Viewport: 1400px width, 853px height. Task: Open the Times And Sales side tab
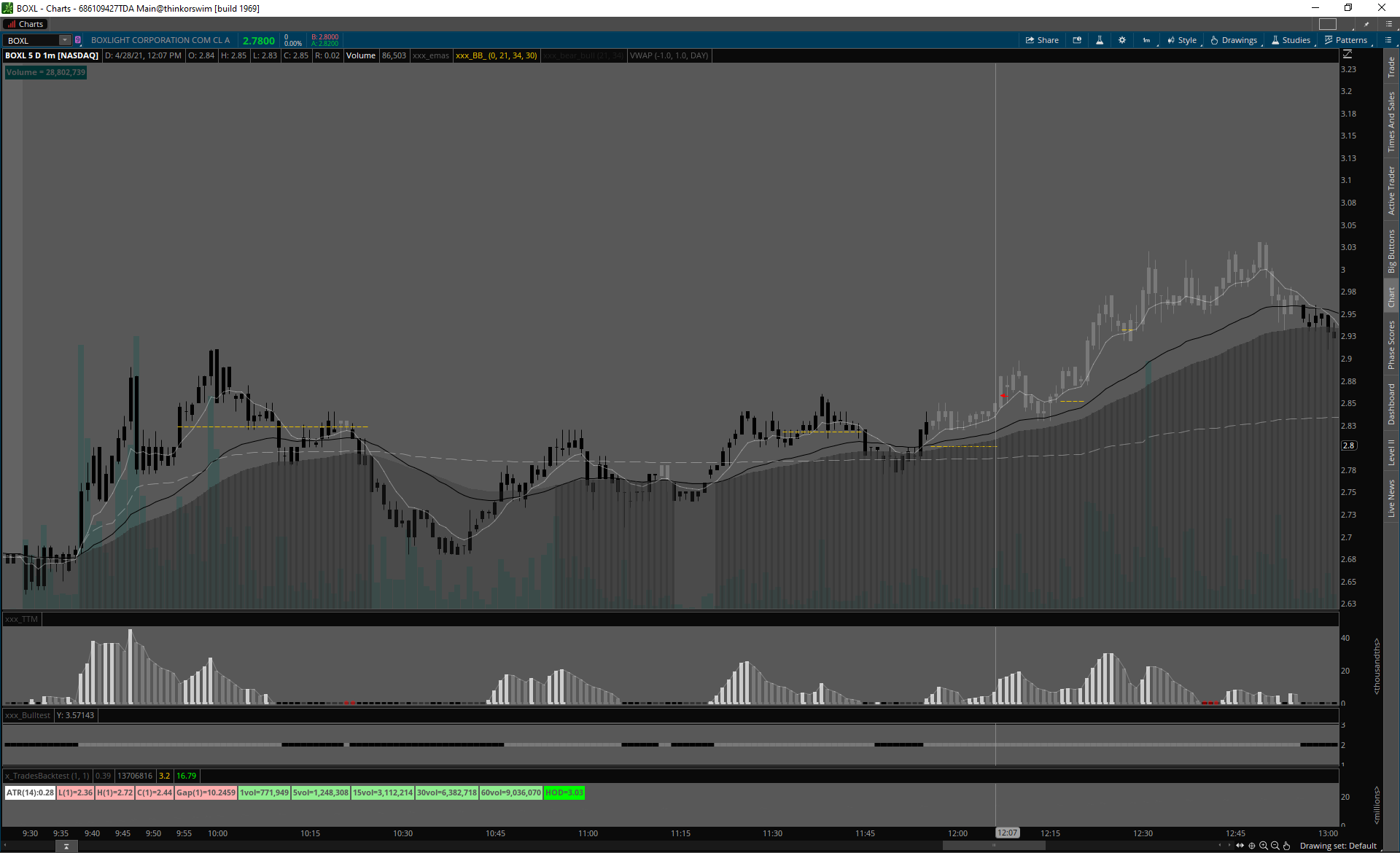click(1391, 122)
